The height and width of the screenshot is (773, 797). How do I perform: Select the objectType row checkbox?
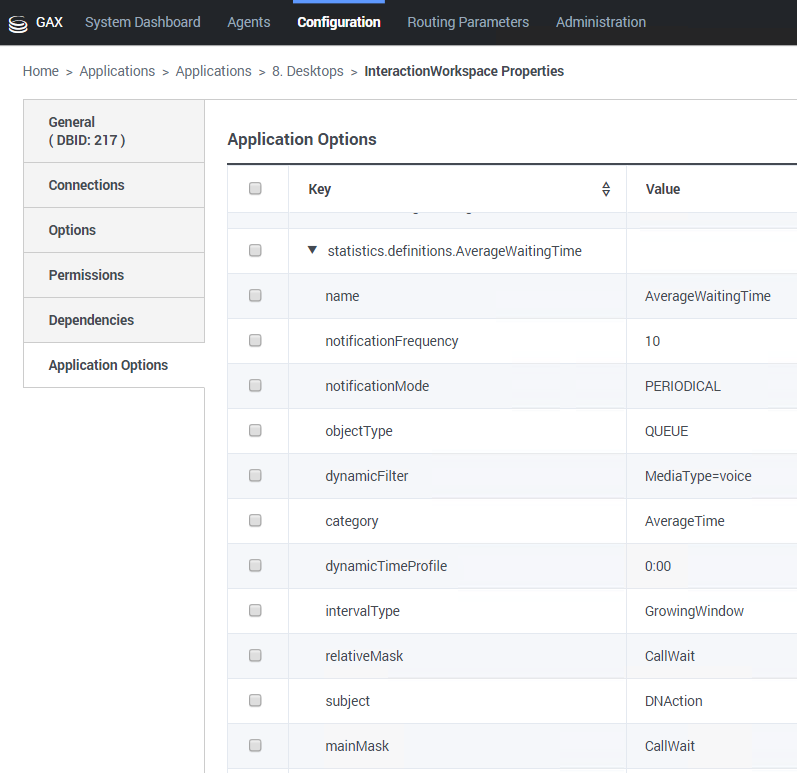(255, 431)
